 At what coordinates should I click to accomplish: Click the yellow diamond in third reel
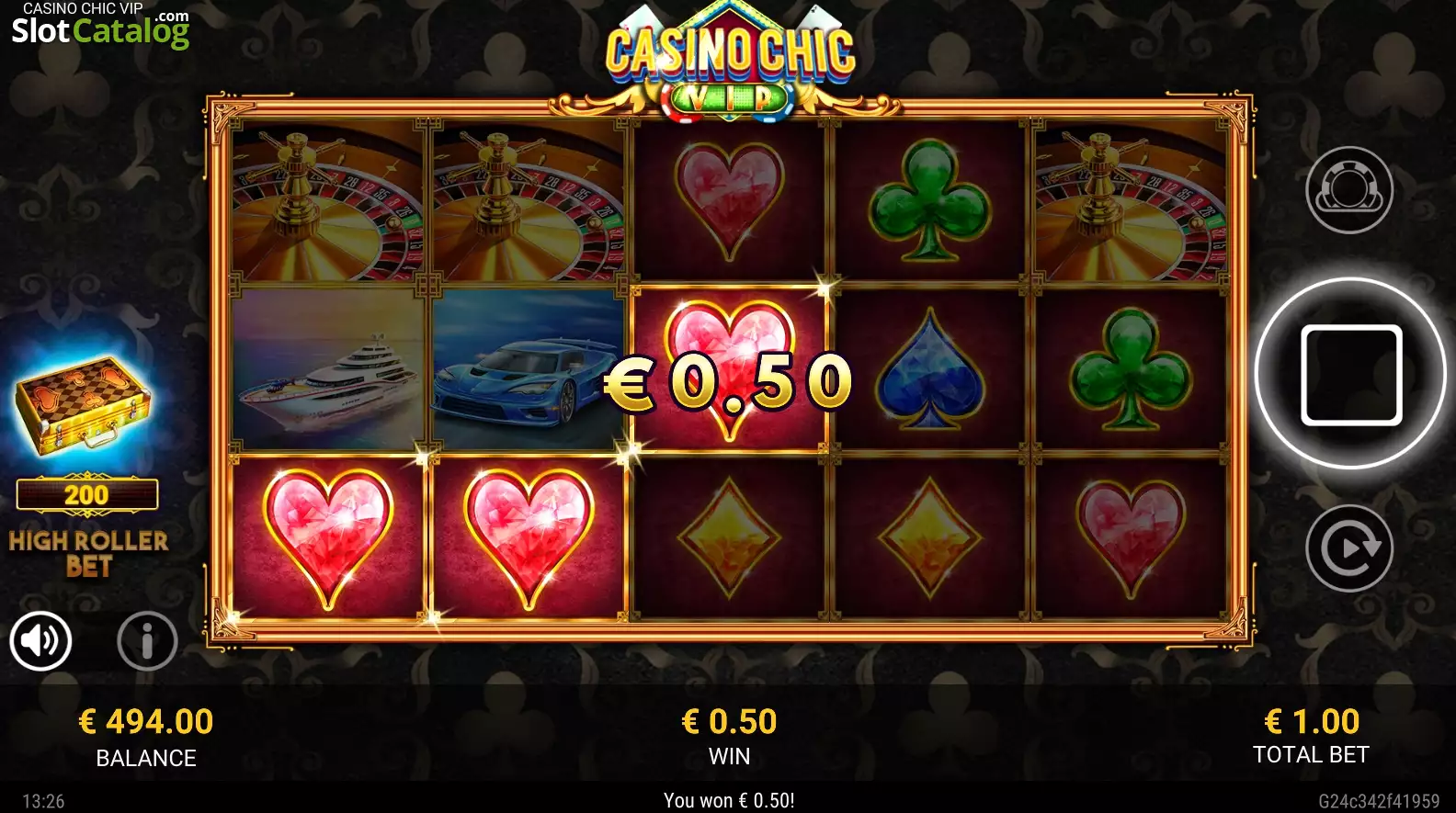pos(729,538)
